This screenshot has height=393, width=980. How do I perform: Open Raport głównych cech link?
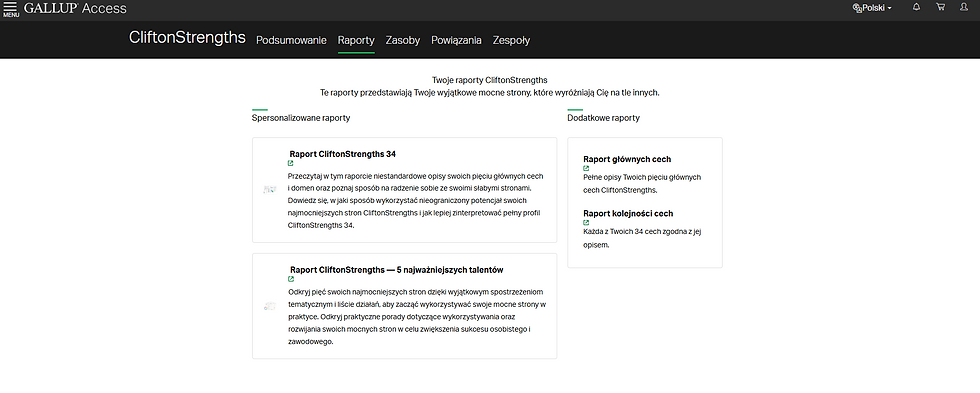[x=627, y=159]
